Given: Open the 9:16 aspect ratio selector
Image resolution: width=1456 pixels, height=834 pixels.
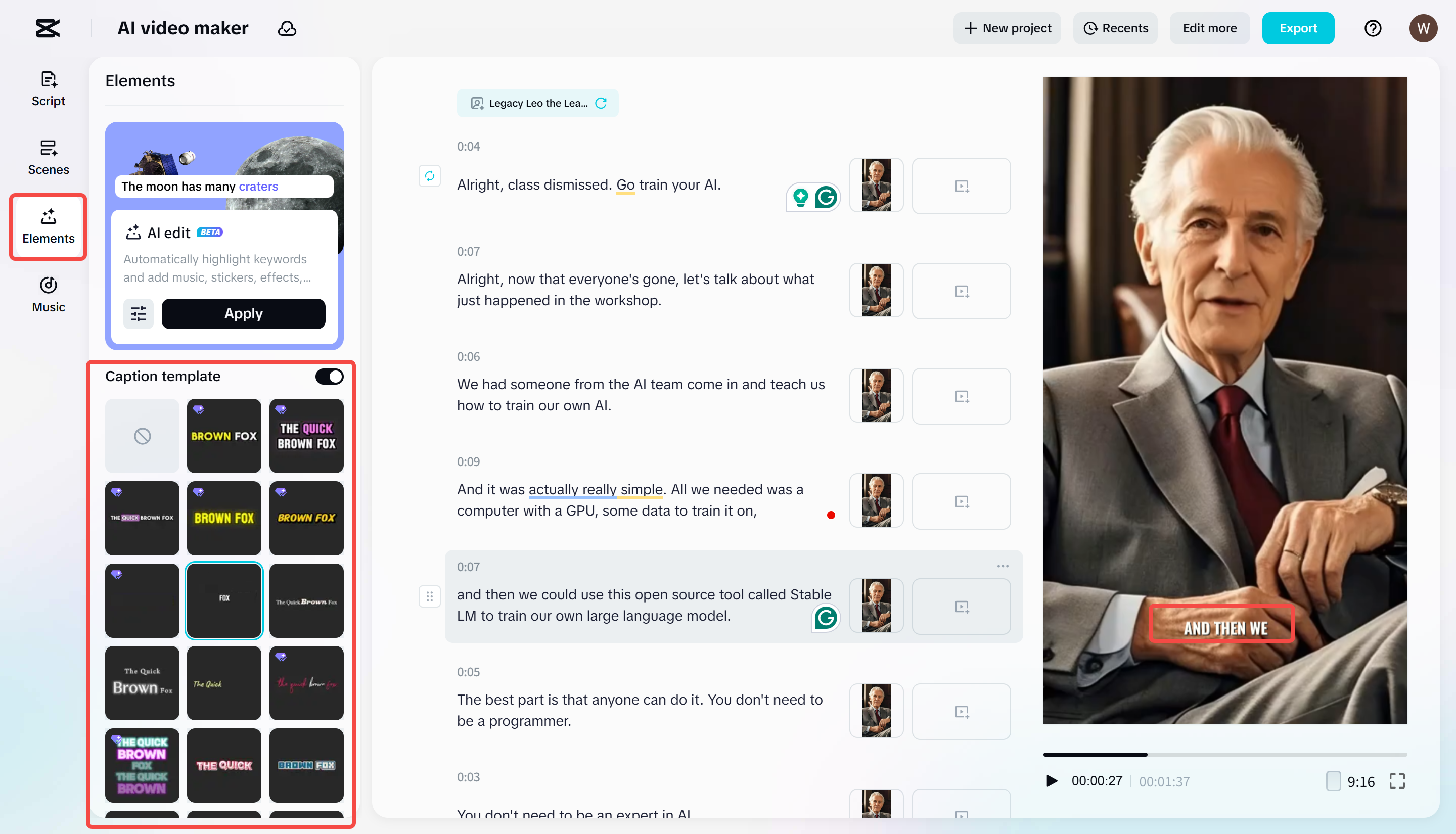Looking at the screenshot, I should click(x=1351, y=781).
